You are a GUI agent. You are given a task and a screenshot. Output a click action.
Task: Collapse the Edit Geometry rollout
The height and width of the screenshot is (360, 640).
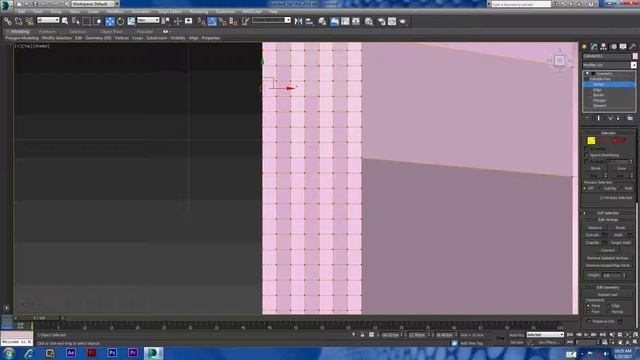(x=608, y=287)
